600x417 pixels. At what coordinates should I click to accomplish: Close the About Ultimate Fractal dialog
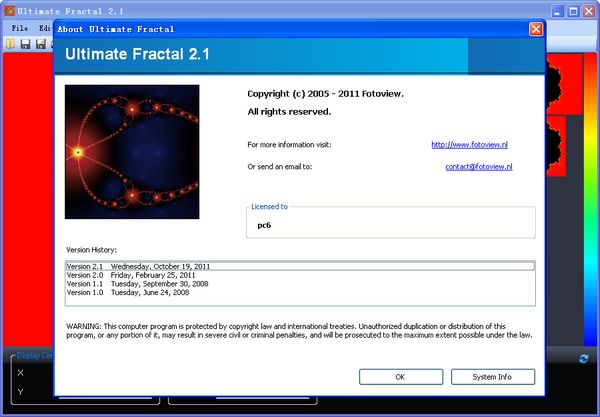click(x=536, y=29)
